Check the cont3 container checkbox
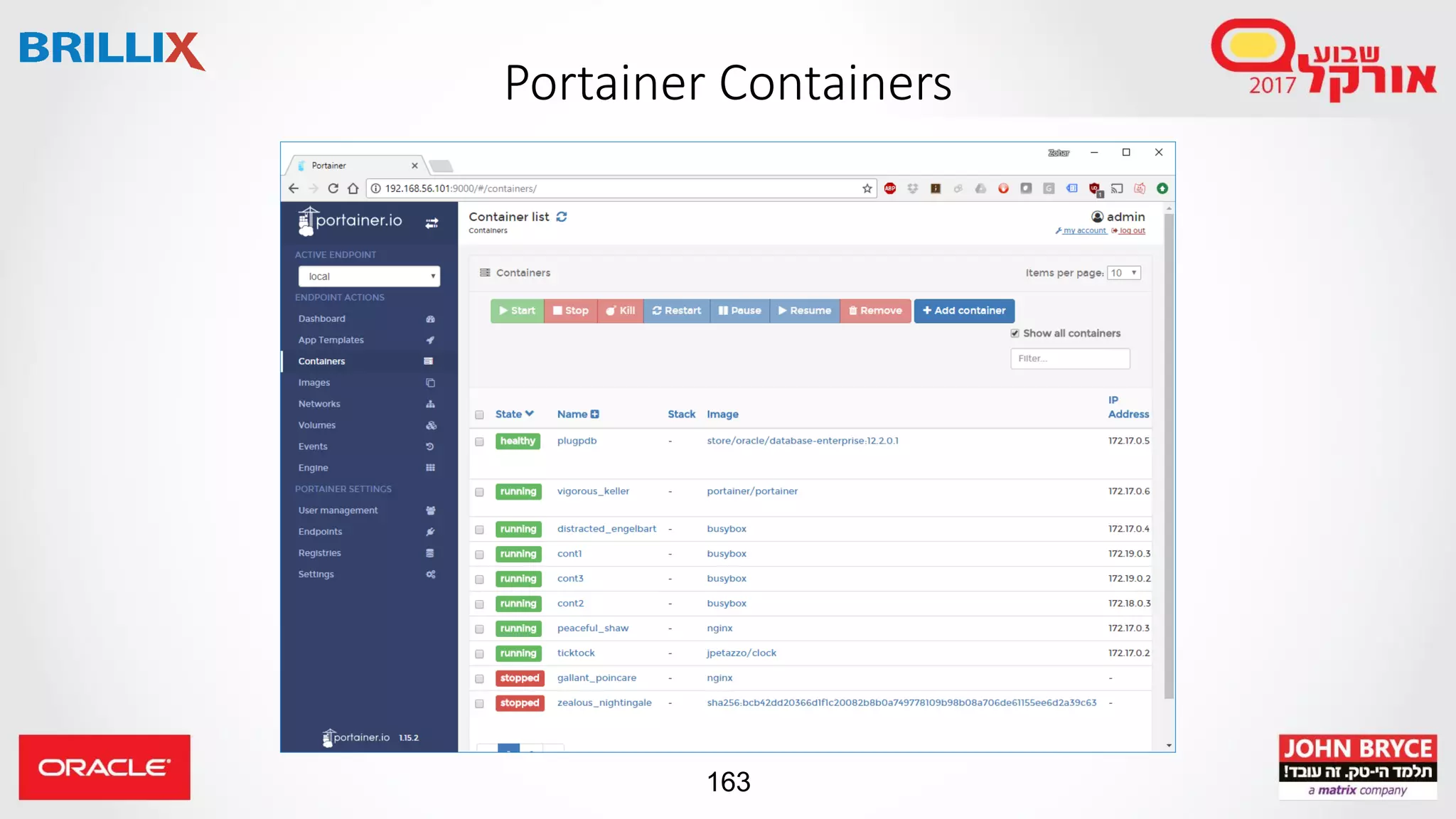Viewport: 1456px width, 819px height. [479, 580]
